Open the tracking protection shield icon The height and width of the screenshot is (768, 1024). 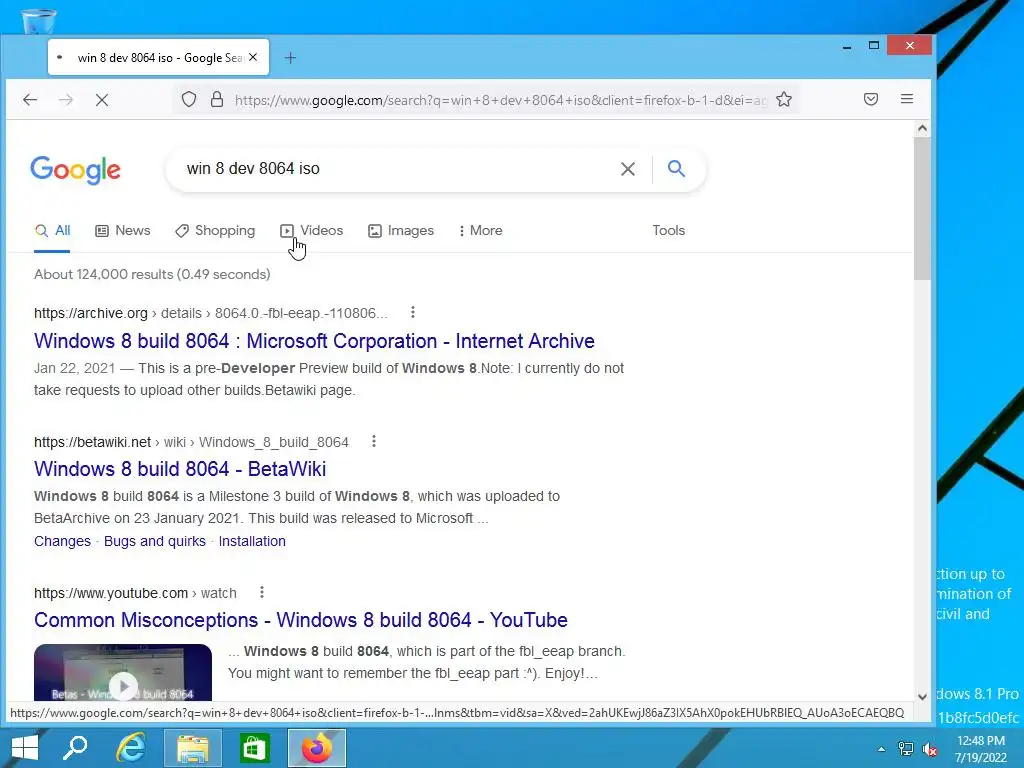(x=189, y=99)
